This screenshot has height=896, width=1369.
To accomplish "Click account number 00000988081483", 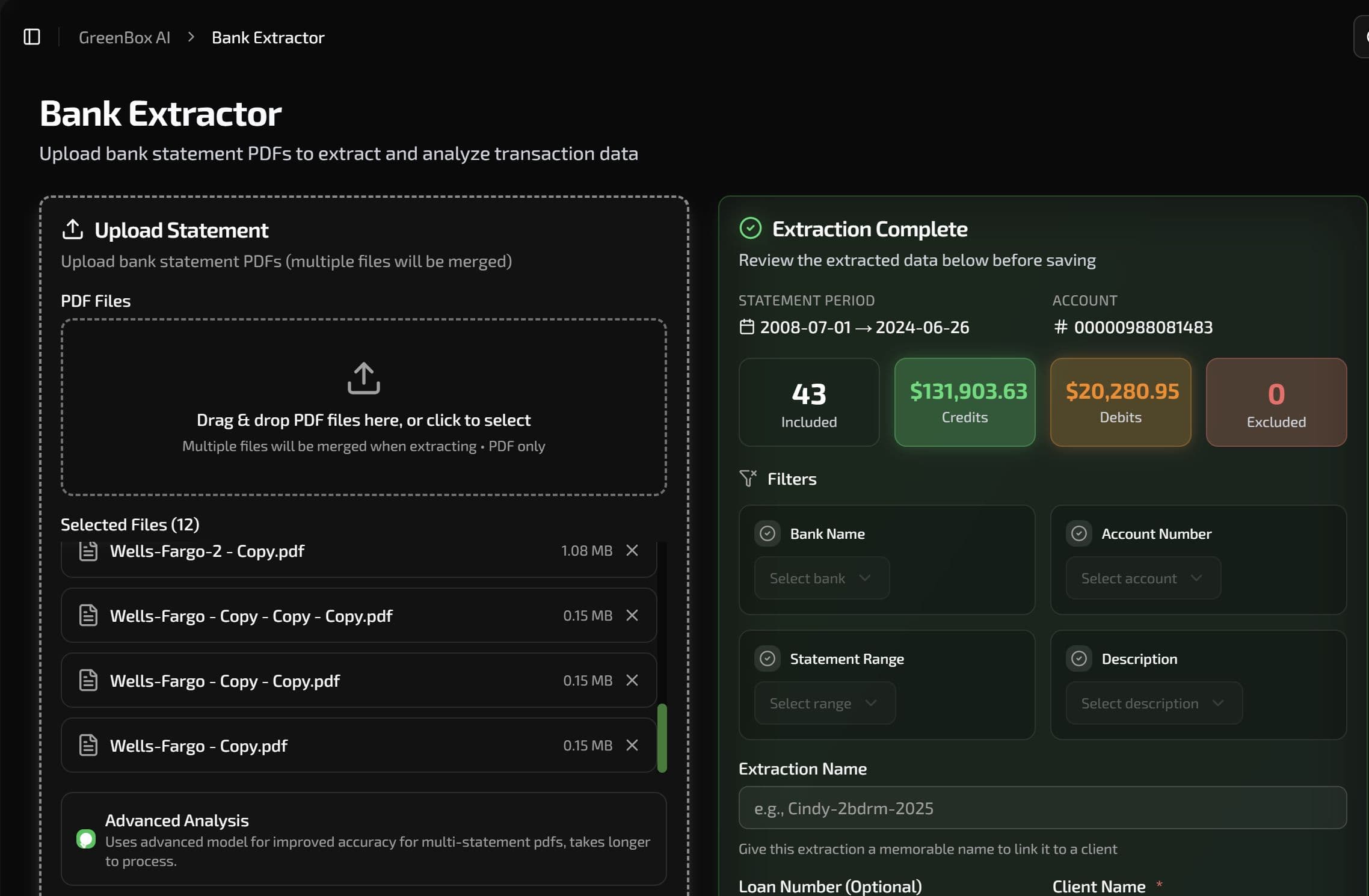I will (1143, 327).
